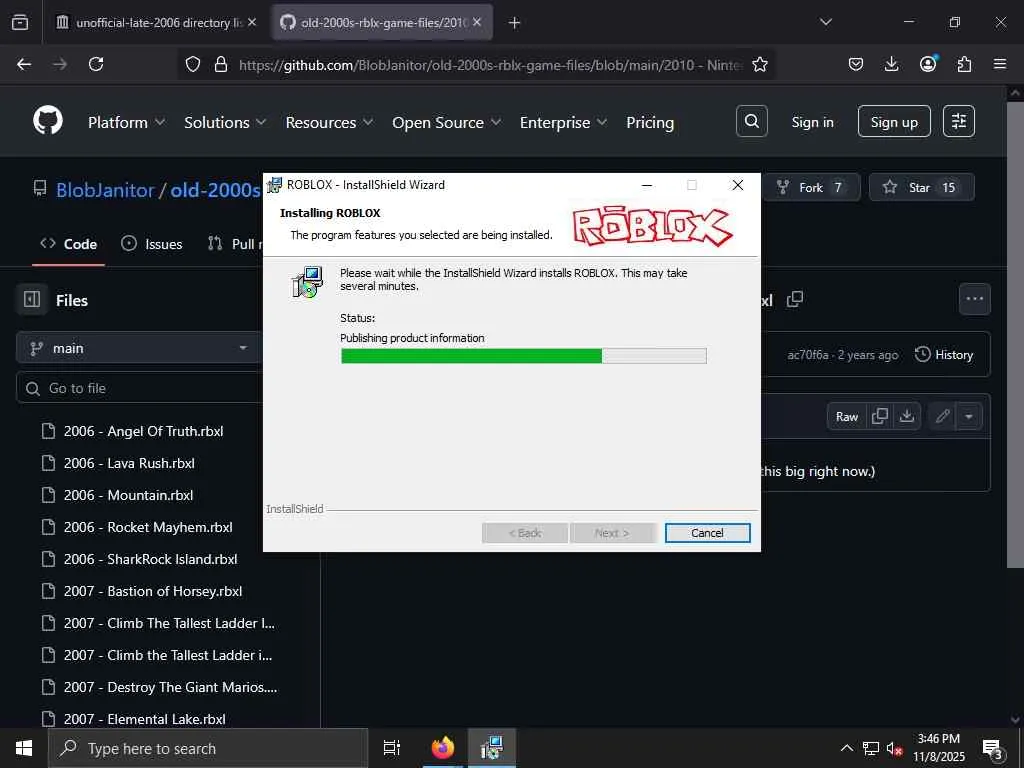Open 2007 - Bastion of Horsey.rbxl file
The width and height of the screenshot is (1024, 768).
(153, 591)
